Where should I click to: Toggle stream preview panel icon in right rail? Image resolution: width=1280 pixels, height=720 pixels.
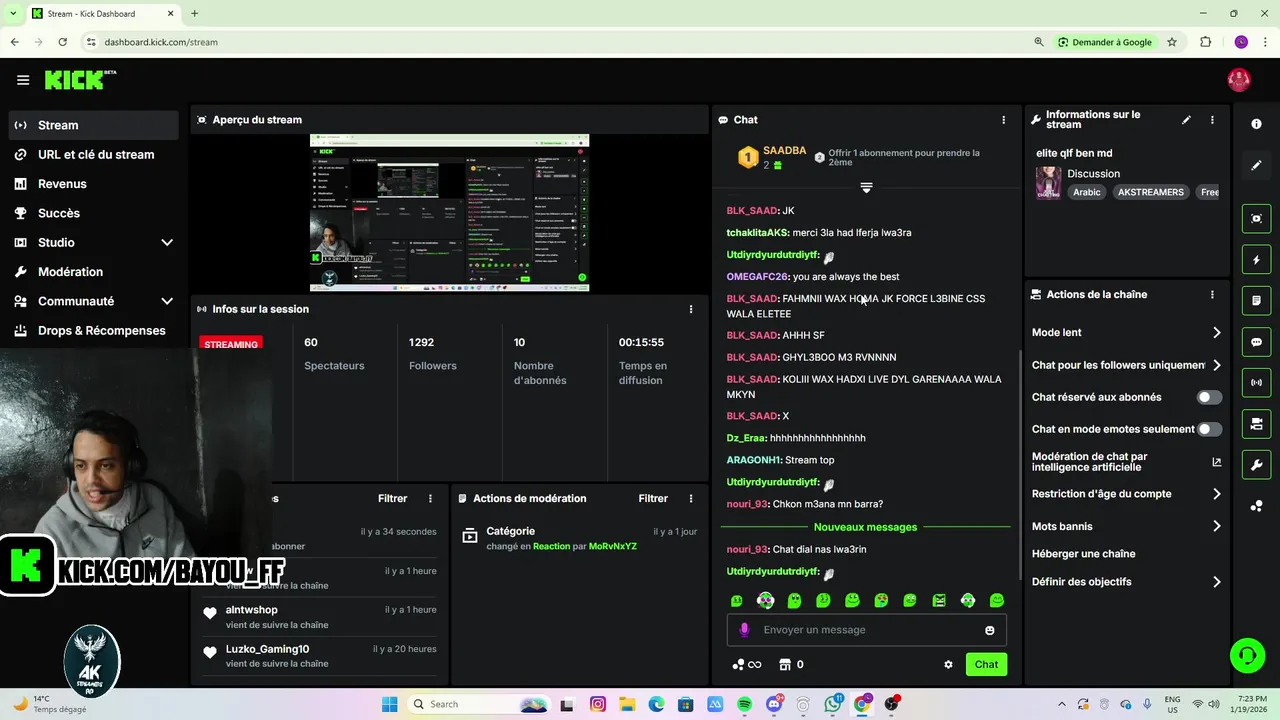(1256, 218)
